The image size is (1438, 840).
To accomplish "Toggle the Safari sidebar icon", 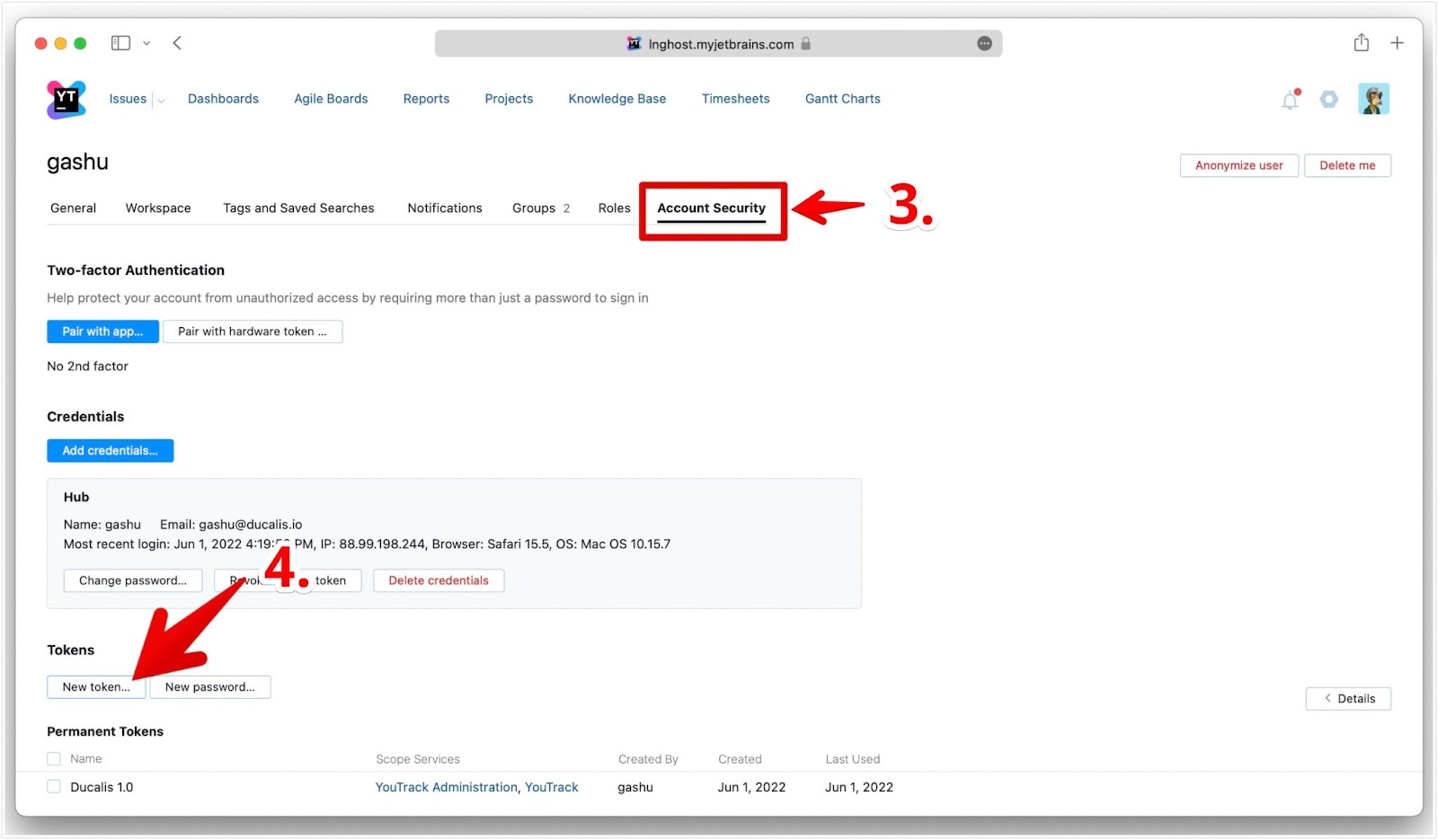I will tap(120, 42).
